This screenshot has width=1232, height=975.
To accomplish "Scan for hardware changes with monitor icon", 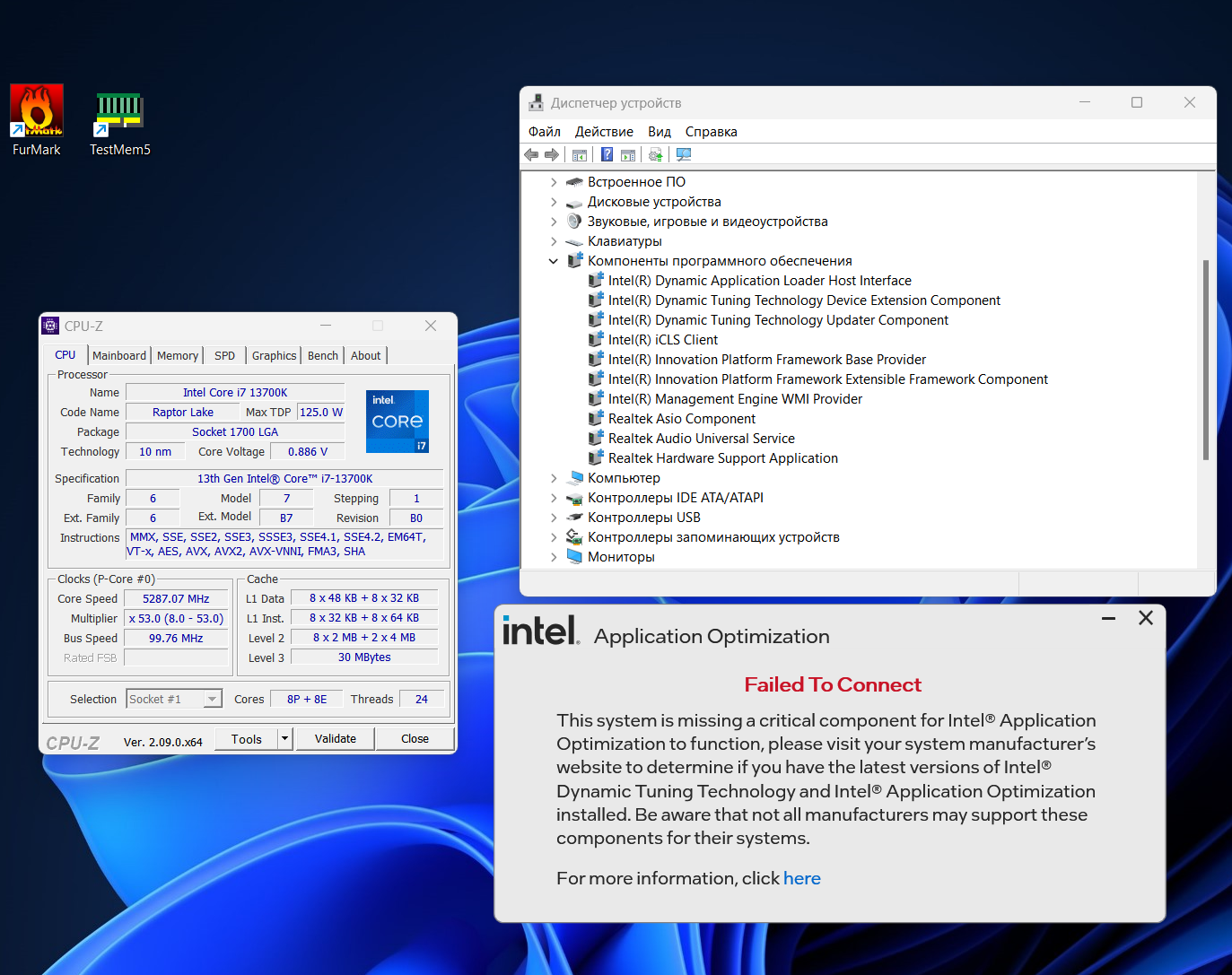I will (684, 155).
